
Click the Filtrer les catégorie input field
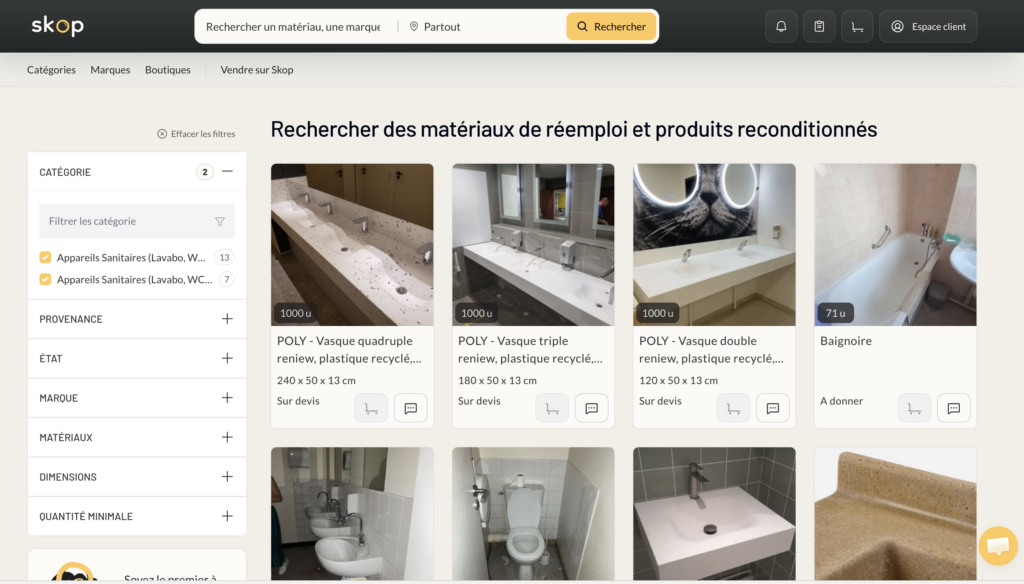(125, 221)
